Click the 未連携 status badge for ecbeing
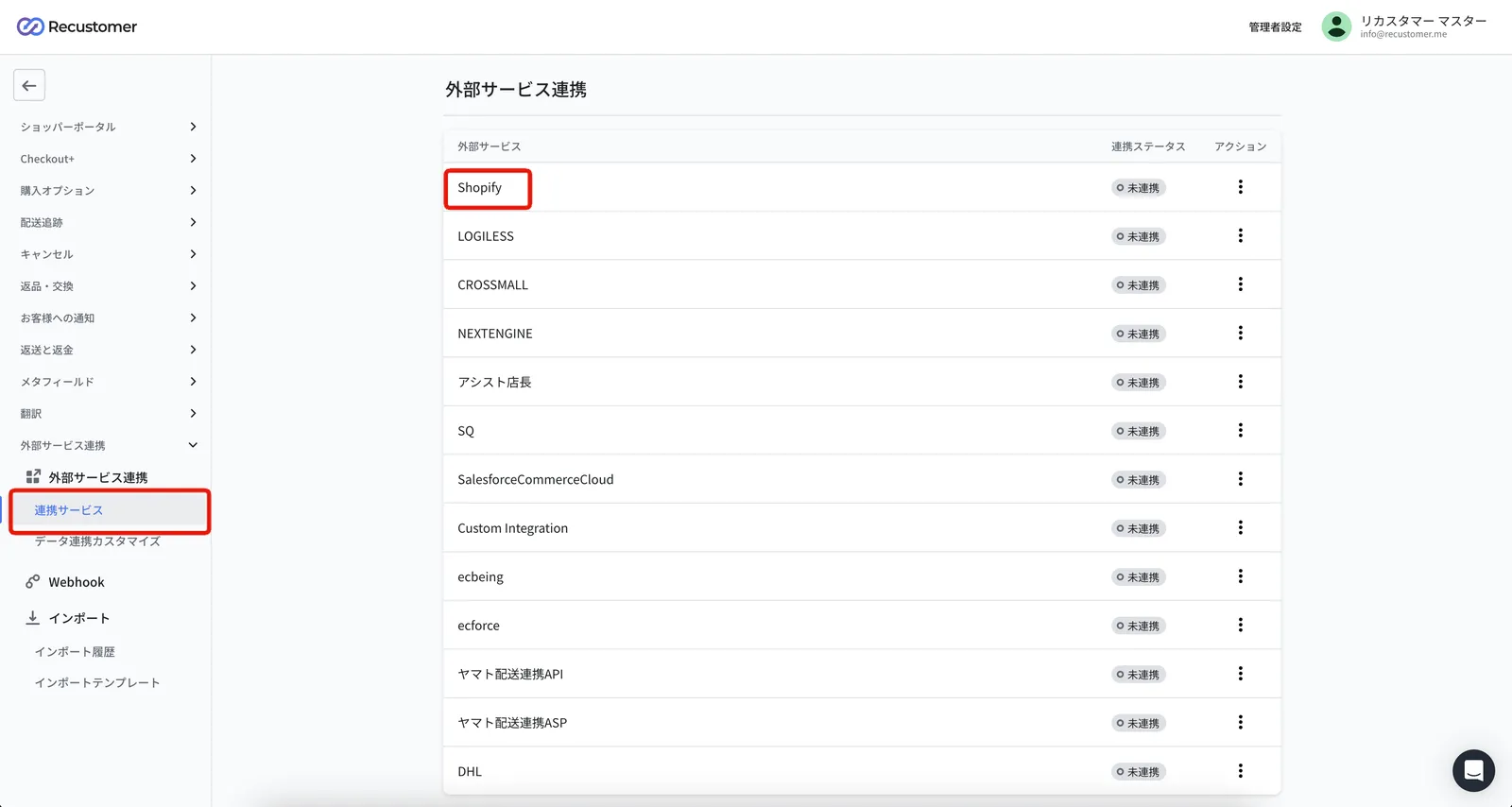1512x807 pixels. point(1138,577)
